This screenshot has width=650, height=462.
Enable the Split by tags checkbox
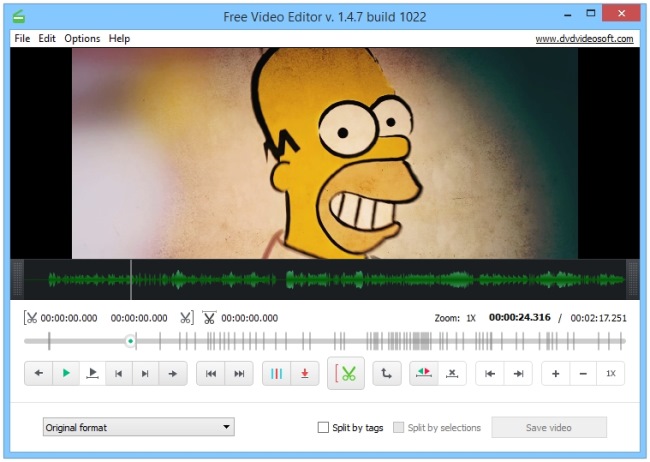click(x=323, y=428)
